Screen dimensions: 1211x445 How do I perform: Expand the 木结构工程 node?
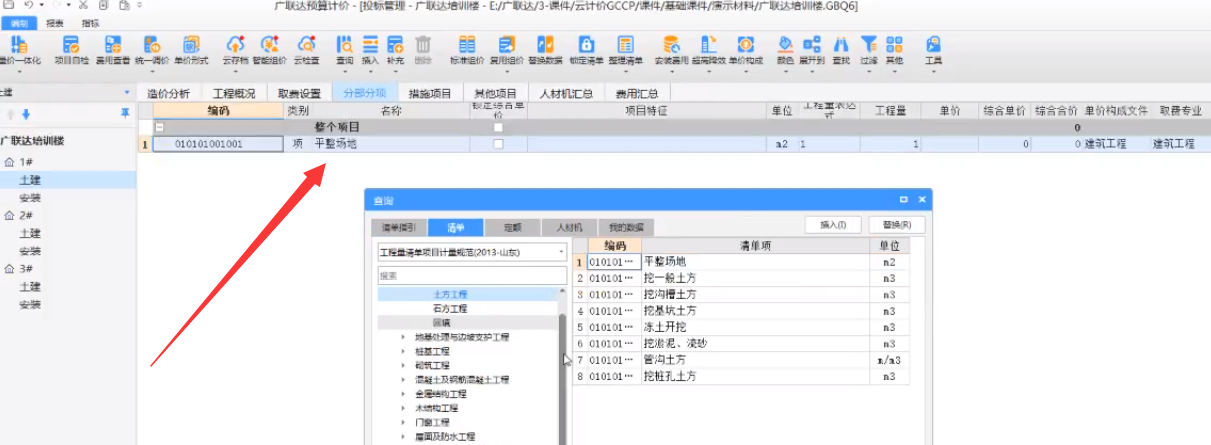402,409
